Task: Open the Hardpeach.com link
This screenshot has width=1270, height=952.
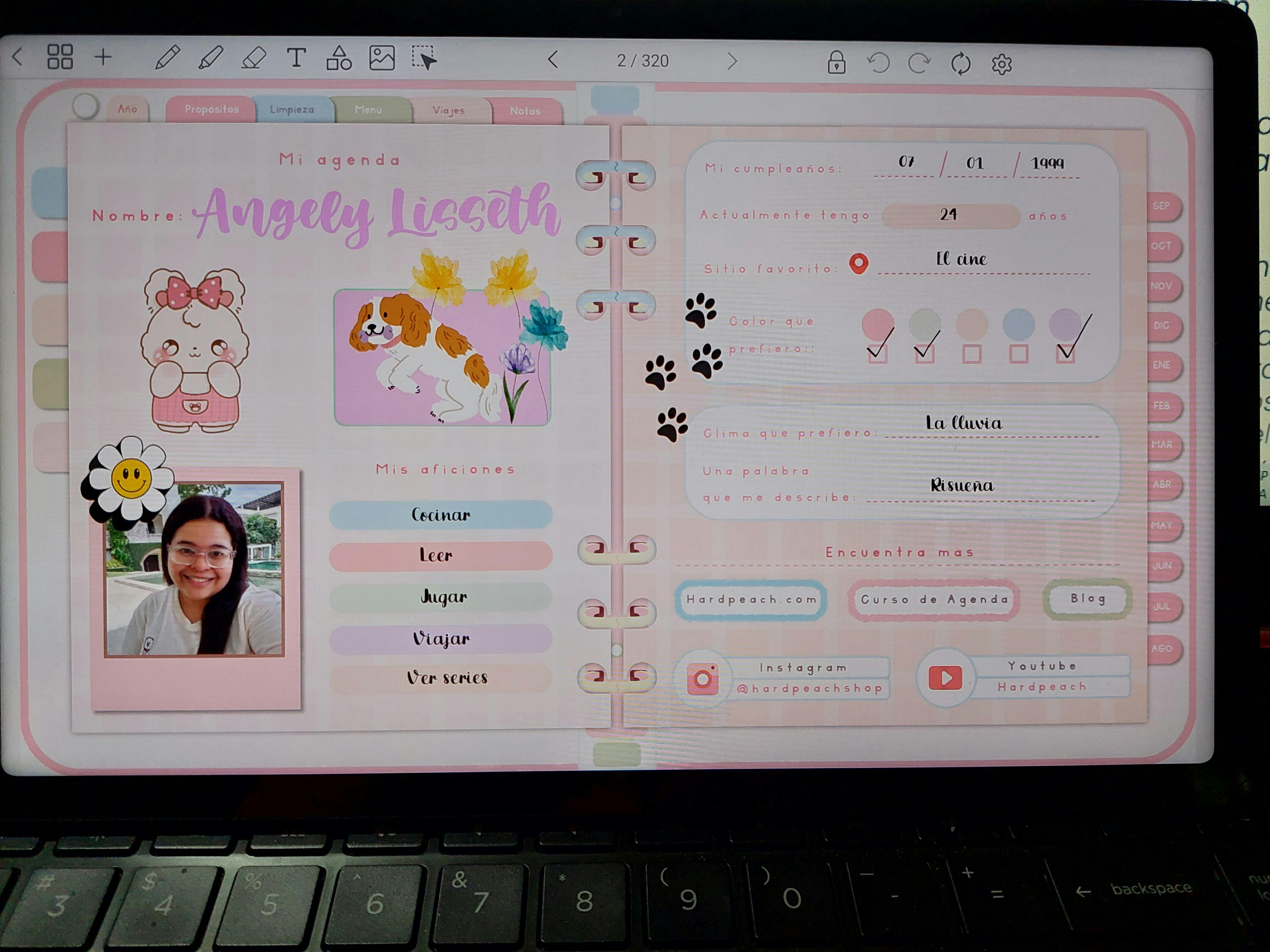Action: pos(751,600)
